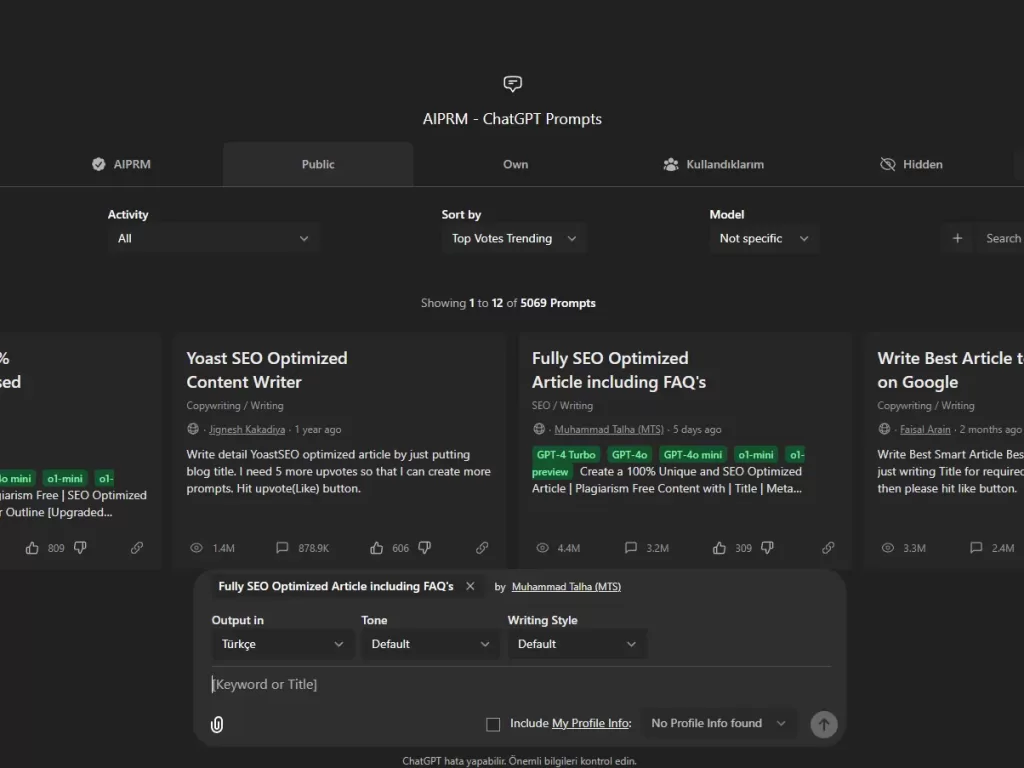The width and height of the screenshot is (1024, 768).
Task: Expand the No Profile Info found dropdown
Action: click(x=719, y=724)
